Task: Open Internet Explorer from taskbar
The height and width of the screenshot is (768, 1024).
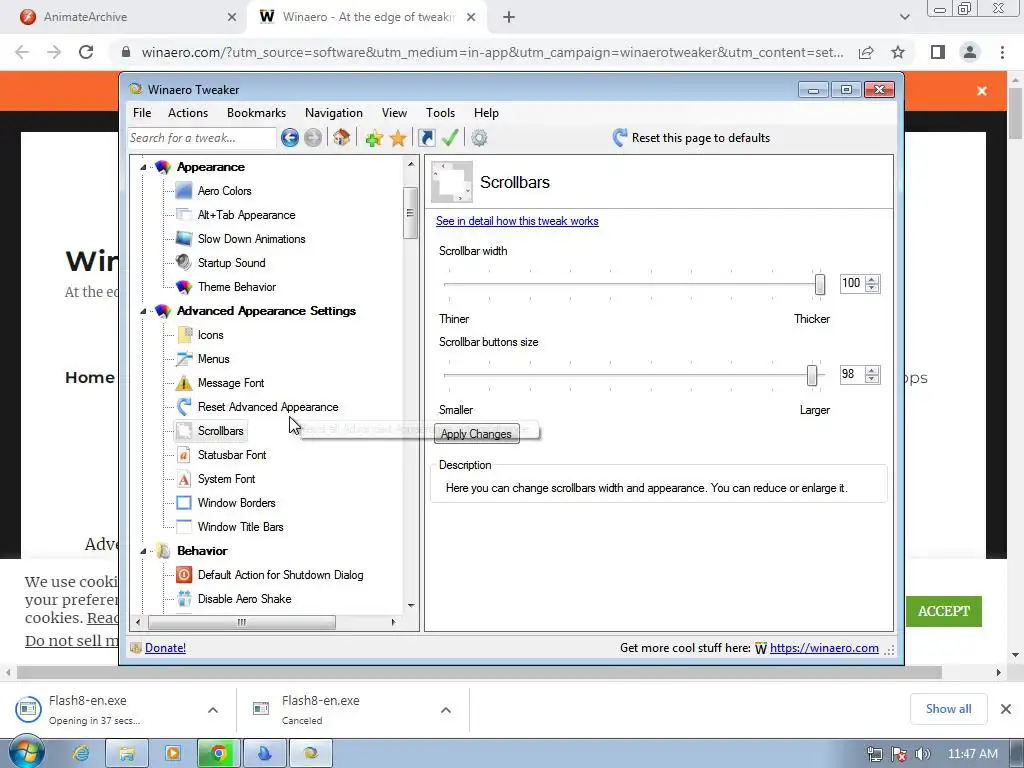Action: pyautogui.click(x=81, y=754)
